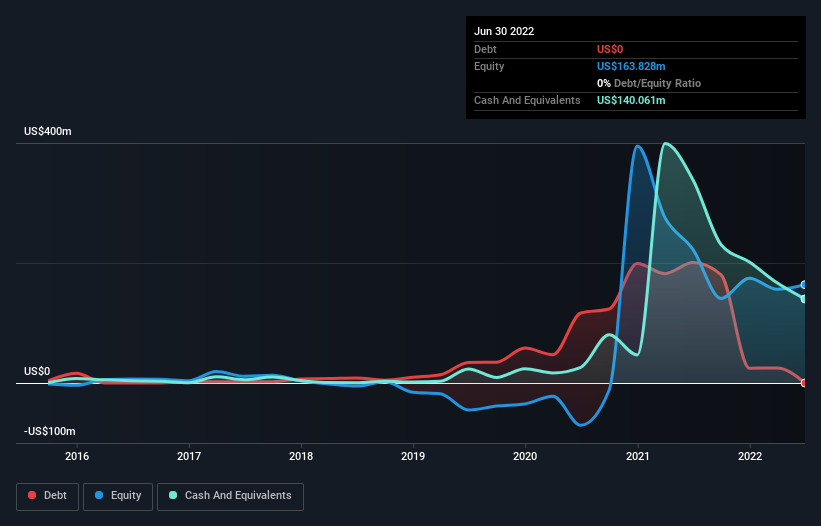821x526 pixels.
Task: Click the Jun 30 2022 tooltip date
Action: click(x=504, y=31)
